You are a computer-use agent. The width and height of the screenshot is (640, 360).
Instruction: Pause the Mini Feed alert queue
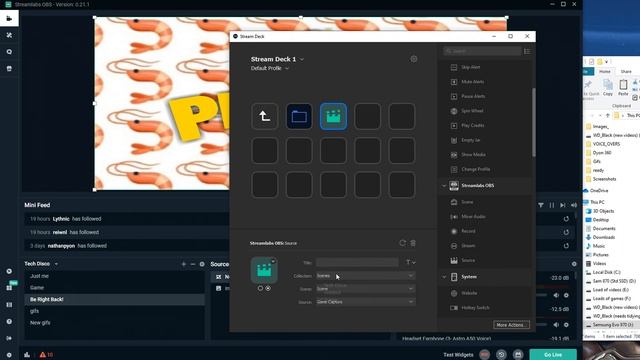tap(552, 205)
